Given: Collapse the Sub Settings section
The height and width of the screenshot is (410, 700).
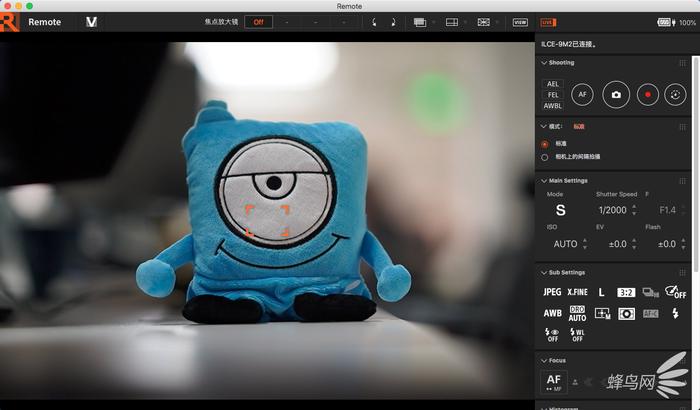Looking at the screenshot, I should click(543, 272).
